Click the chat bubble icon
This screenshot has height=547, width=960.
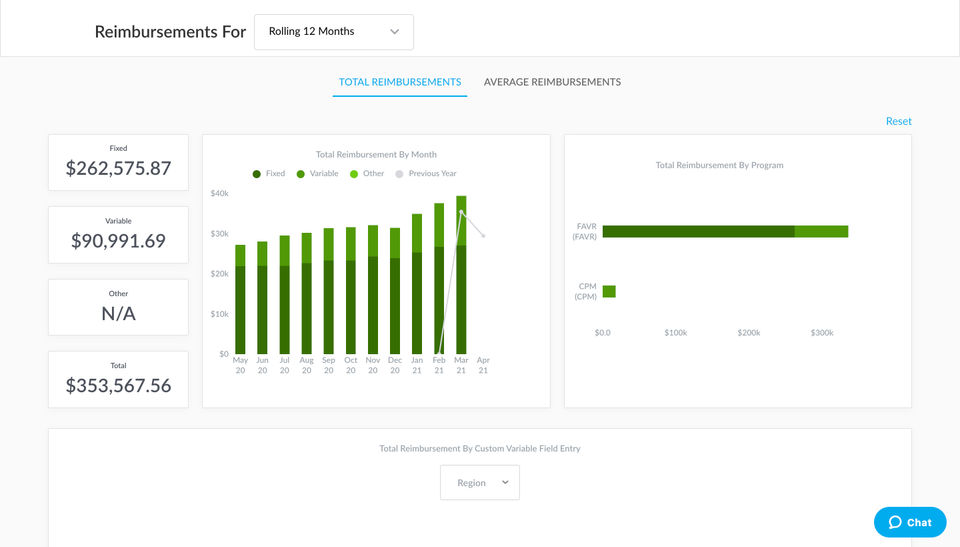coord(895,522)
